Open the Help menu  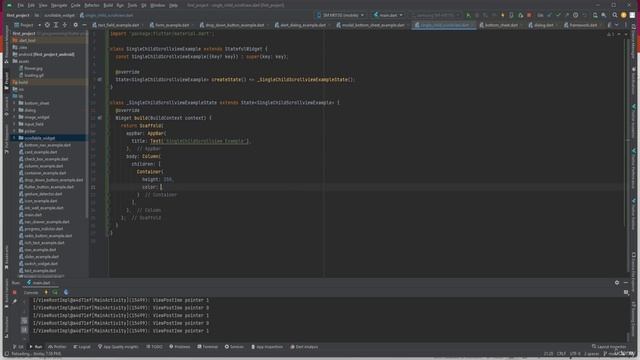click(x=173, y=5)
